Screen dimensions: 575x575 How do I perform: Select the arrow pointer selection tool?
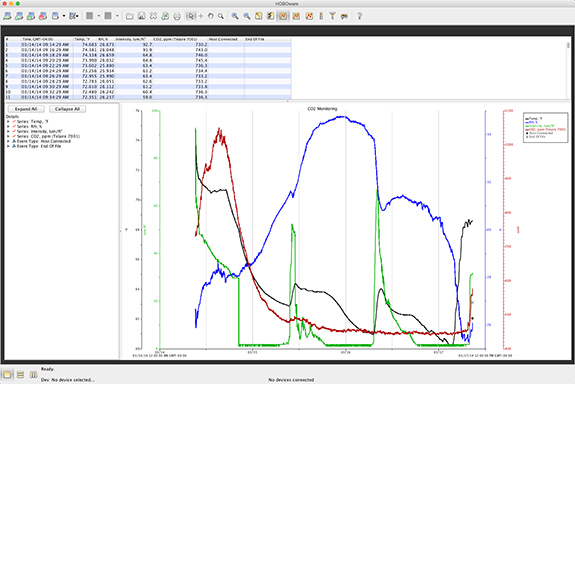[190, 16]
